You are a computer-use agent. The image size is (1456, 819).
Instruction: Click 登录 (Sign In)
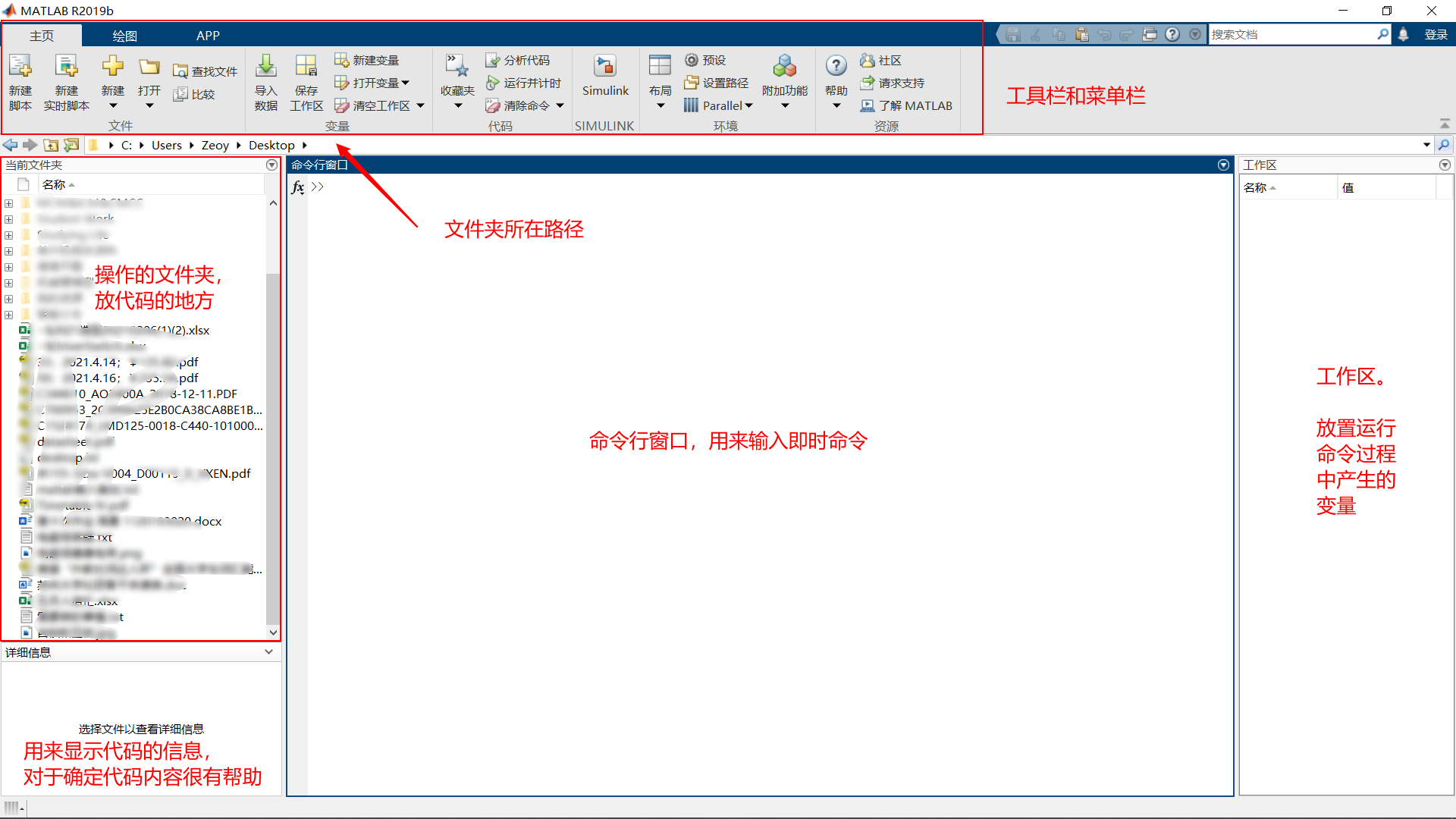[1436, 34]
